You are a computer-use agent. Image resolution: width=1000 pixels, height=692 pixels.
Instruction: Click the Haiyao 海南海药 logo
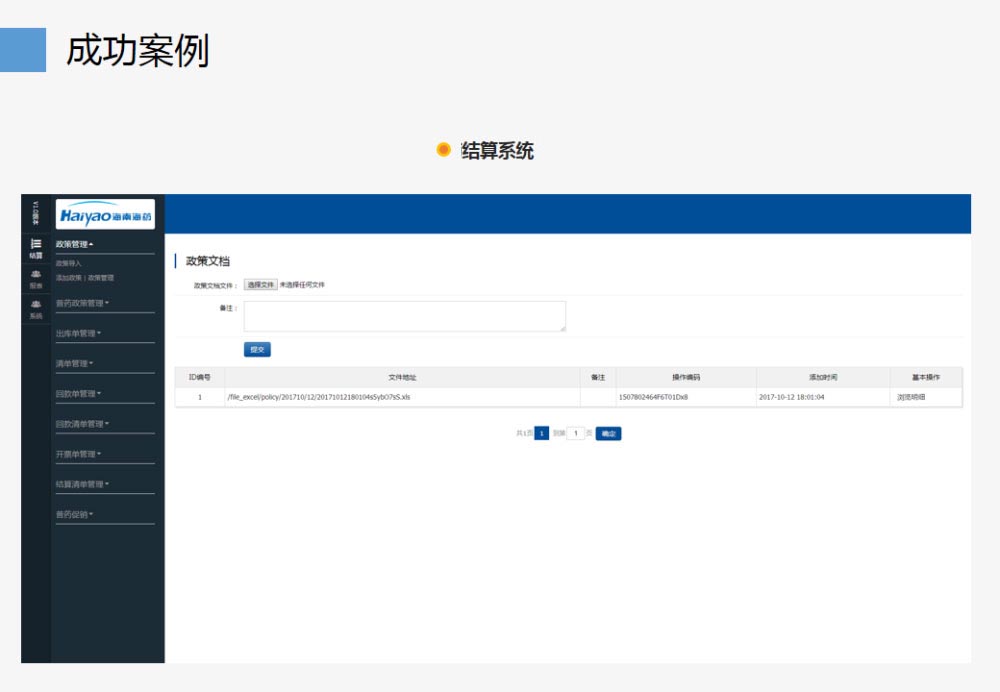pyautogui.click(x=105, y=215)
